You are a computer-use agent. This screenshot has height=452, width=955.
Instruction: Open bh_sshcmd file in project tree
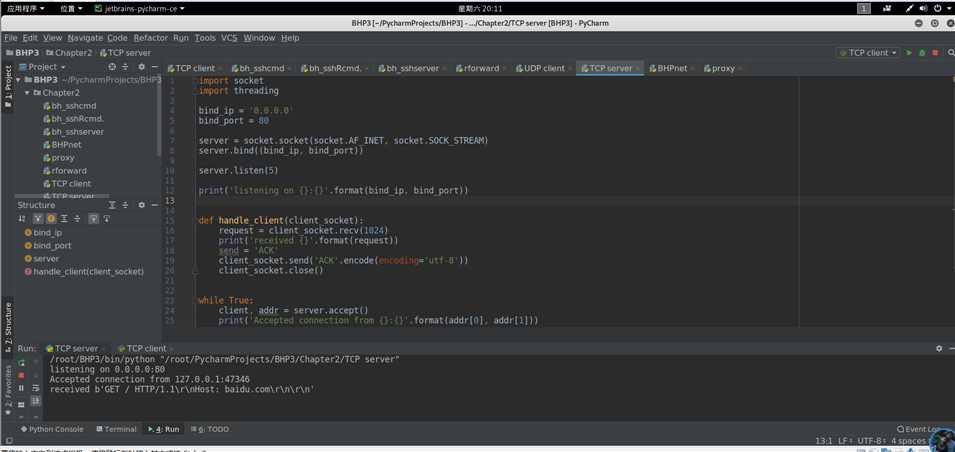click(69, 106)
